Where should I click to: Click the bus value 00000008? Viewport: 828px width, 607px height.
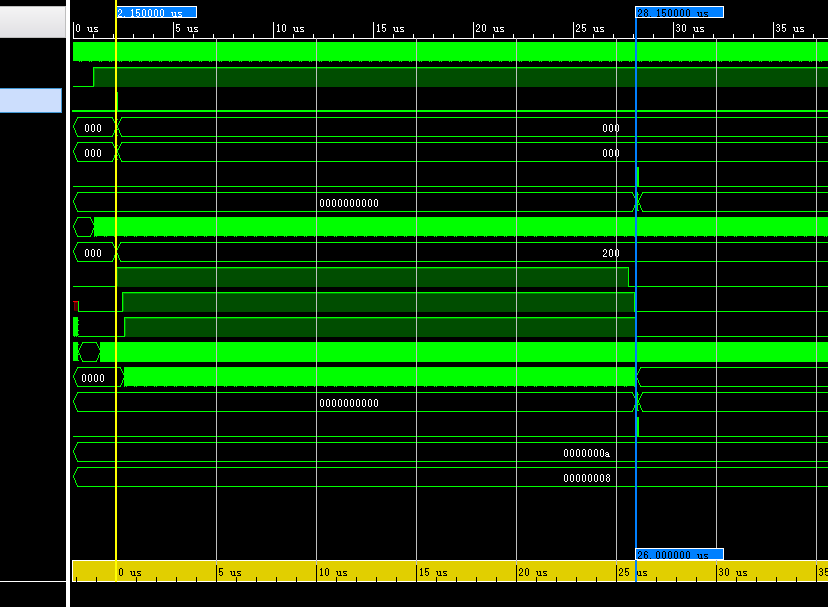click(x=587, y=478)
